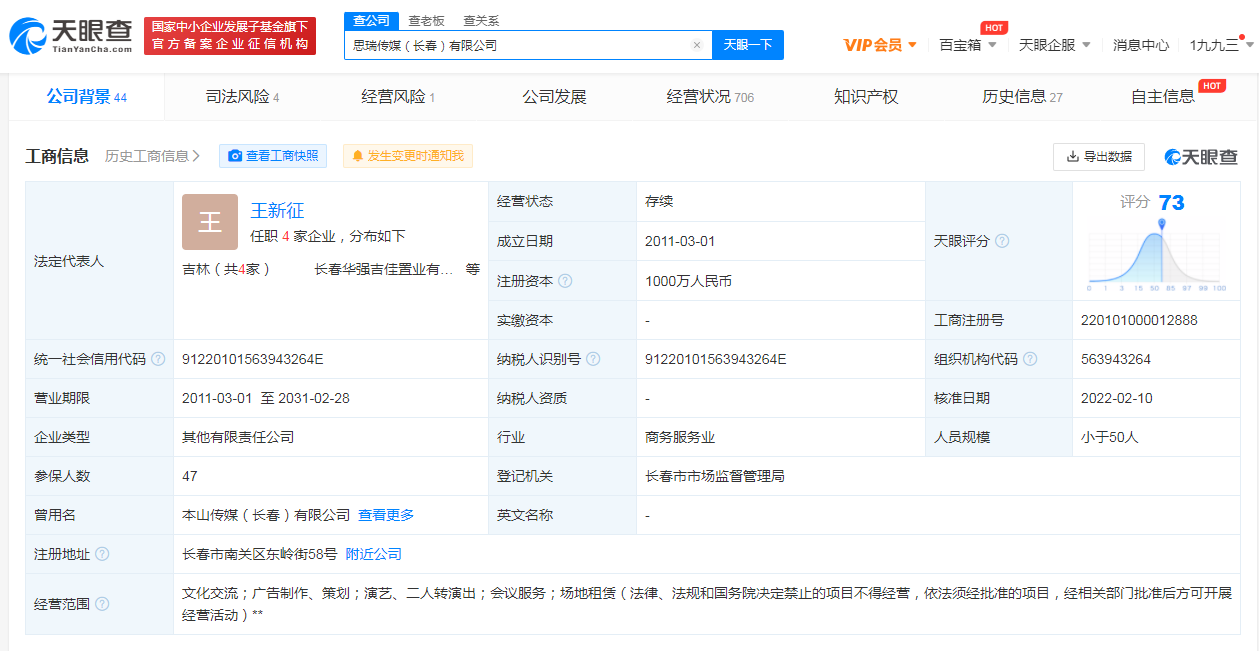Screen dimensions: 1259x651
Task: Expand the 百宝箱 menu
Action: (x=968, y=45)
